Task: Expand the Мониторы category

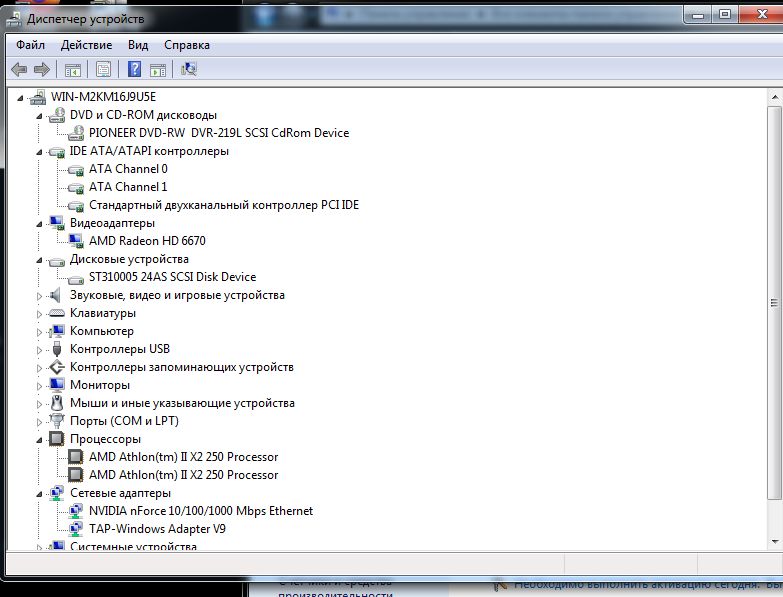Action: click(x=39, y=386)
